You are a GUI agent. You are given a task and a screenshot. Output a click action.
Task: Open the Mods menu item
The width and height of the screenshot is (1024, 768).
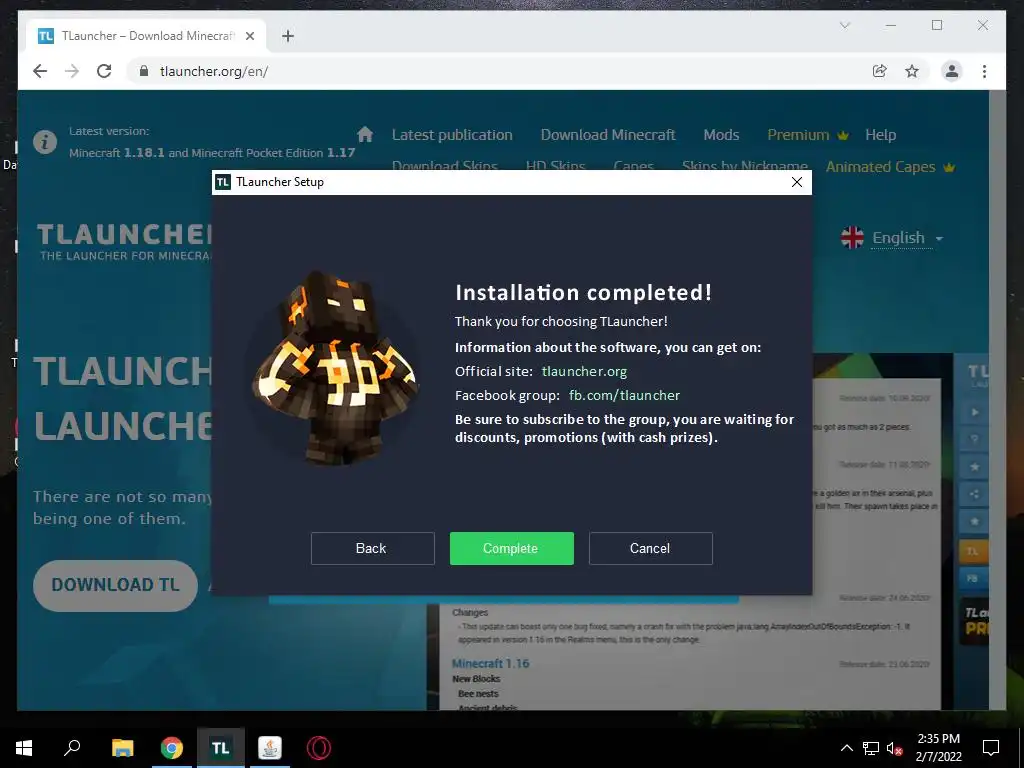point(721,135)
